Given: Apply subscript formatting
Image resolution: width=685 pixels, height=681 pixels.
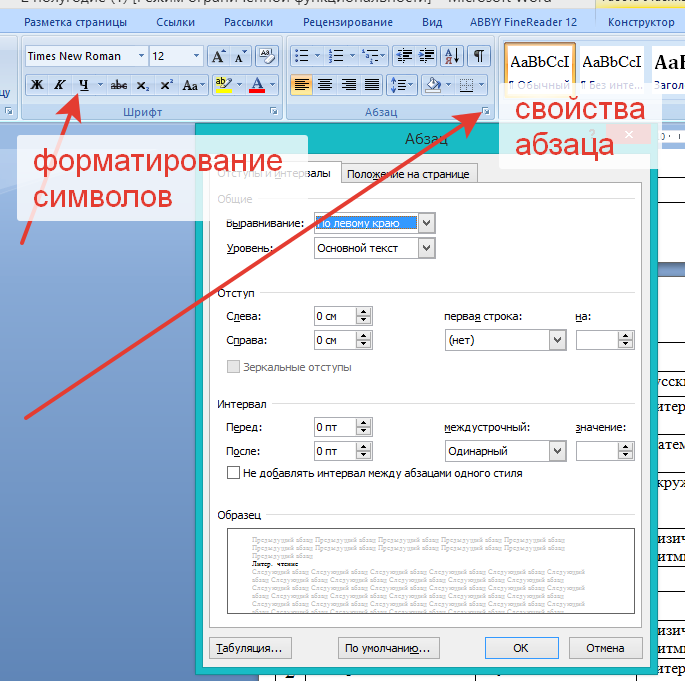Looking at the screenshot, I should [142, 85].
